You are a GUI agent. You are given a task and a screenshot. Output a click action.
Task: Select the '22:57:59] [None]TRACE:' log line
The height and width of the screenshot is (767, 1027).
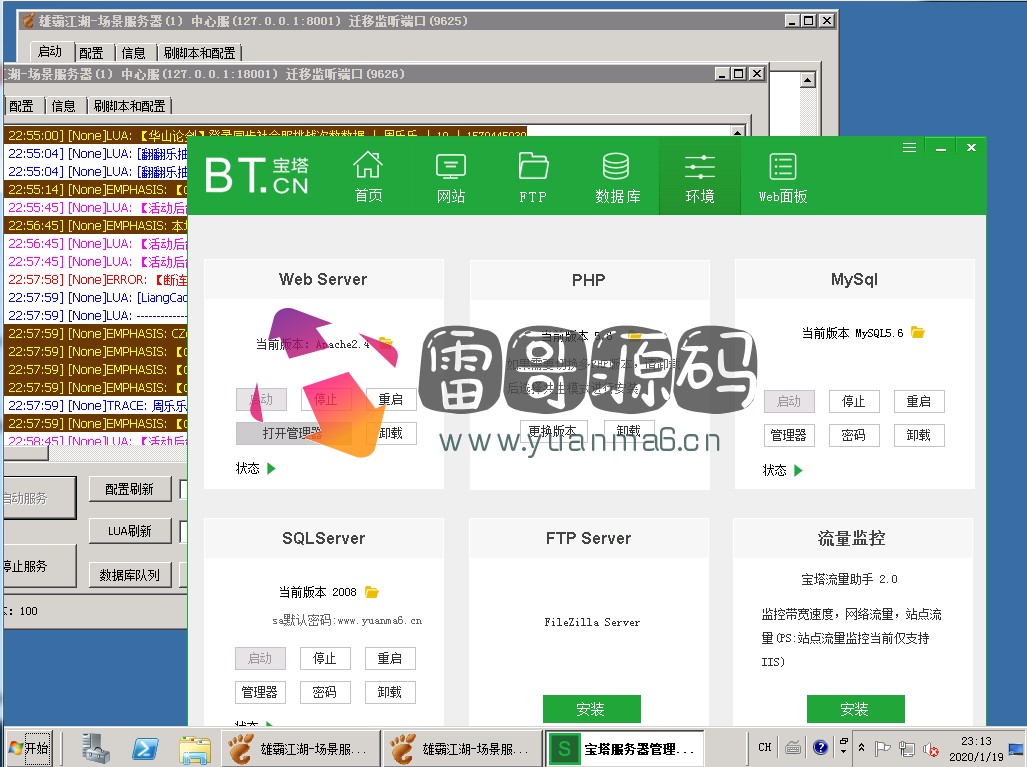coord(96,405)
